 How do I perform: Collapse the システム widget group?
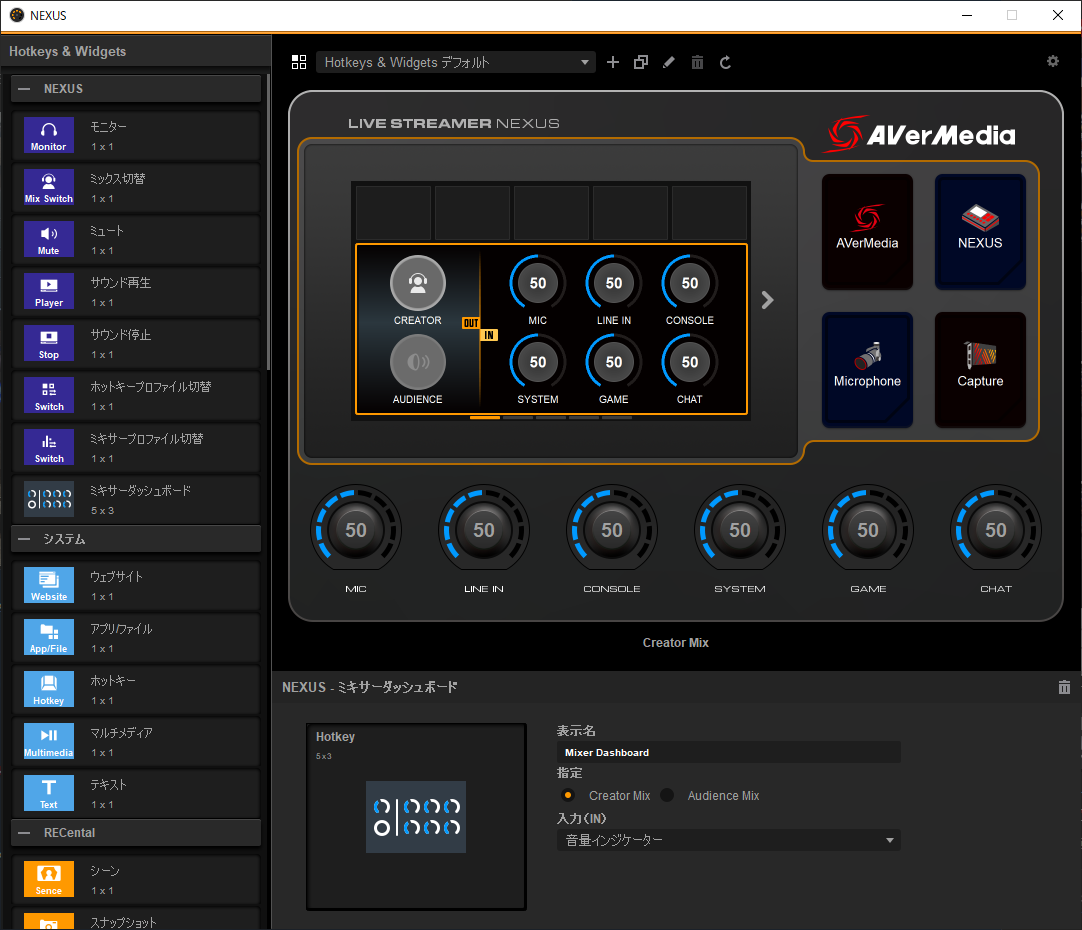click(x=24, y=539)
